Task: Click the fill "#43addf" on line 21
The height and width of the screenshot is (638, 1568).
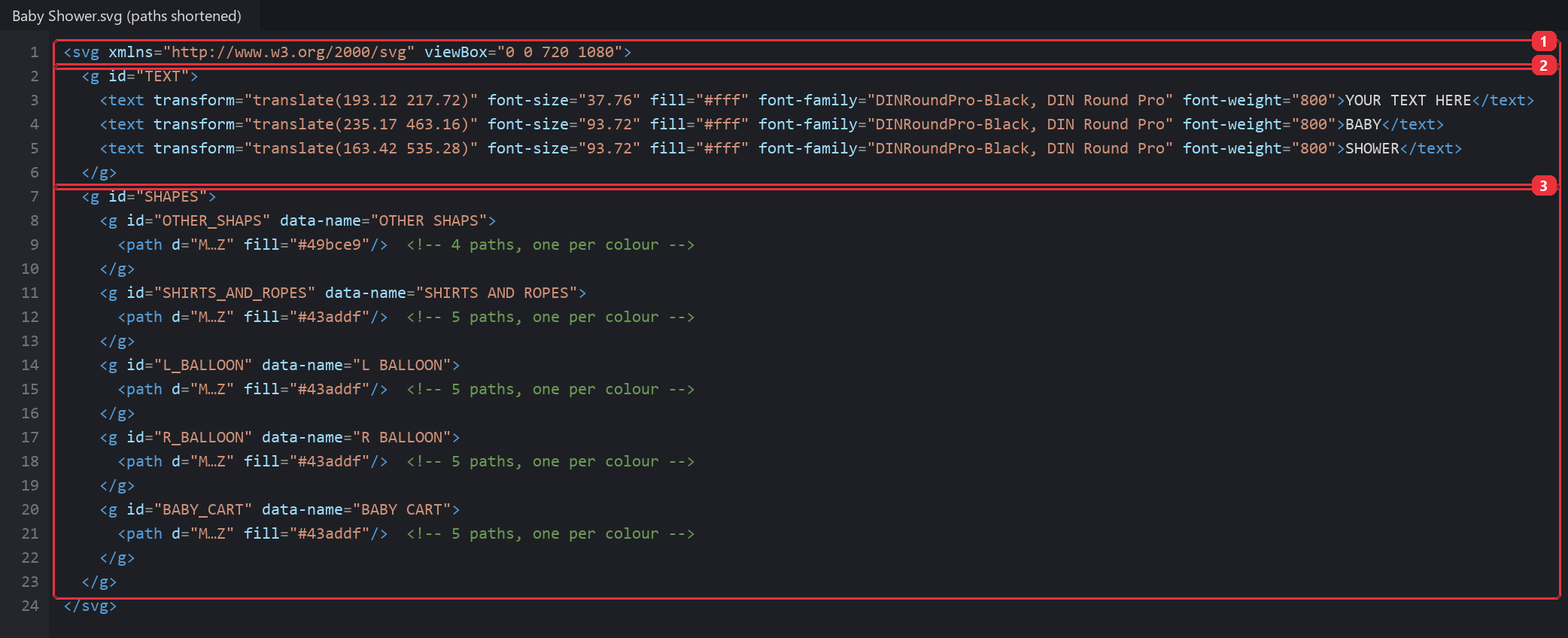Action: pos(330,533)
